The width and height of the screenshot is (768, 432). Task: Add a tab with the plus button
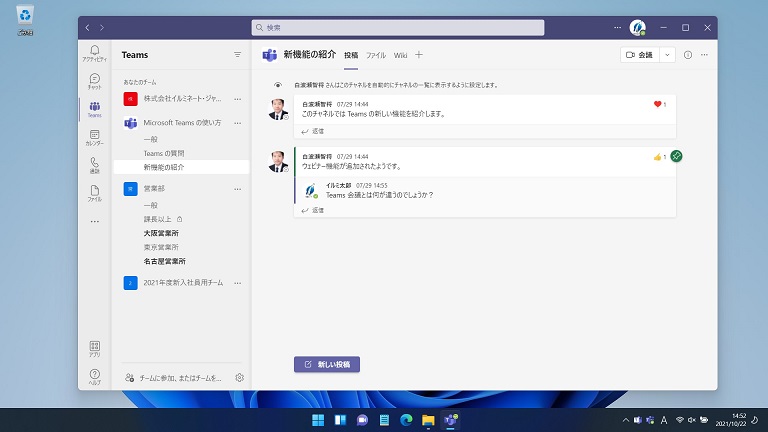[x=419, y=55]
